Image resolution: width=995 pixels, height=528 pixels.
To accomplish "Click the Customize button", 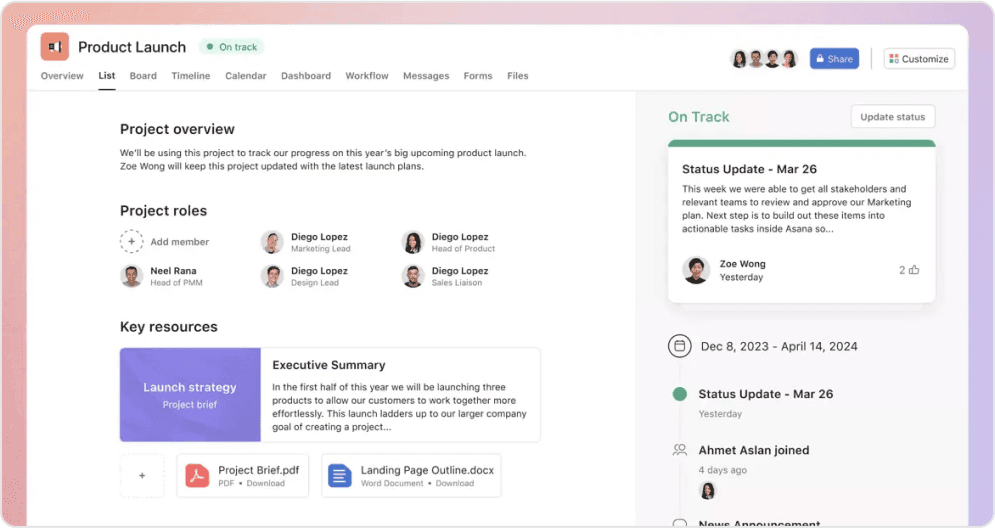I will click(918, 59).
